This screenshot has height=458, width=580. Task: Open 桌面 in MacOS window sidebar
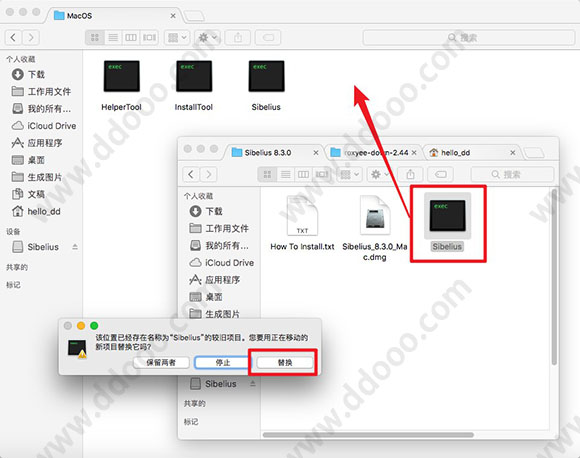tap(28, 160)
